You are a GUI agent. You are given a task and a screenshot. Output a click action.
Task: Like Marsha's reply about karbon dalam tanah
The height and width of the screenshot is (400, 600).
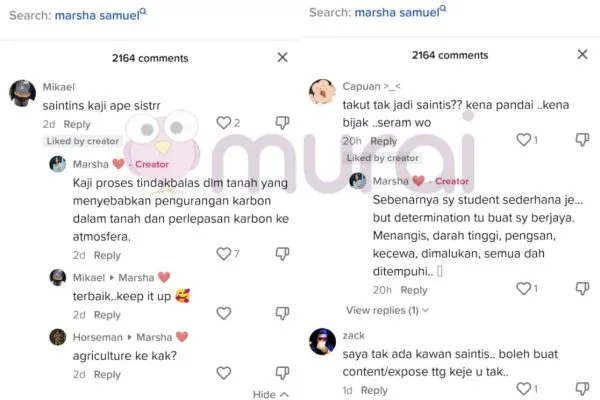click(x=223, y=254)
